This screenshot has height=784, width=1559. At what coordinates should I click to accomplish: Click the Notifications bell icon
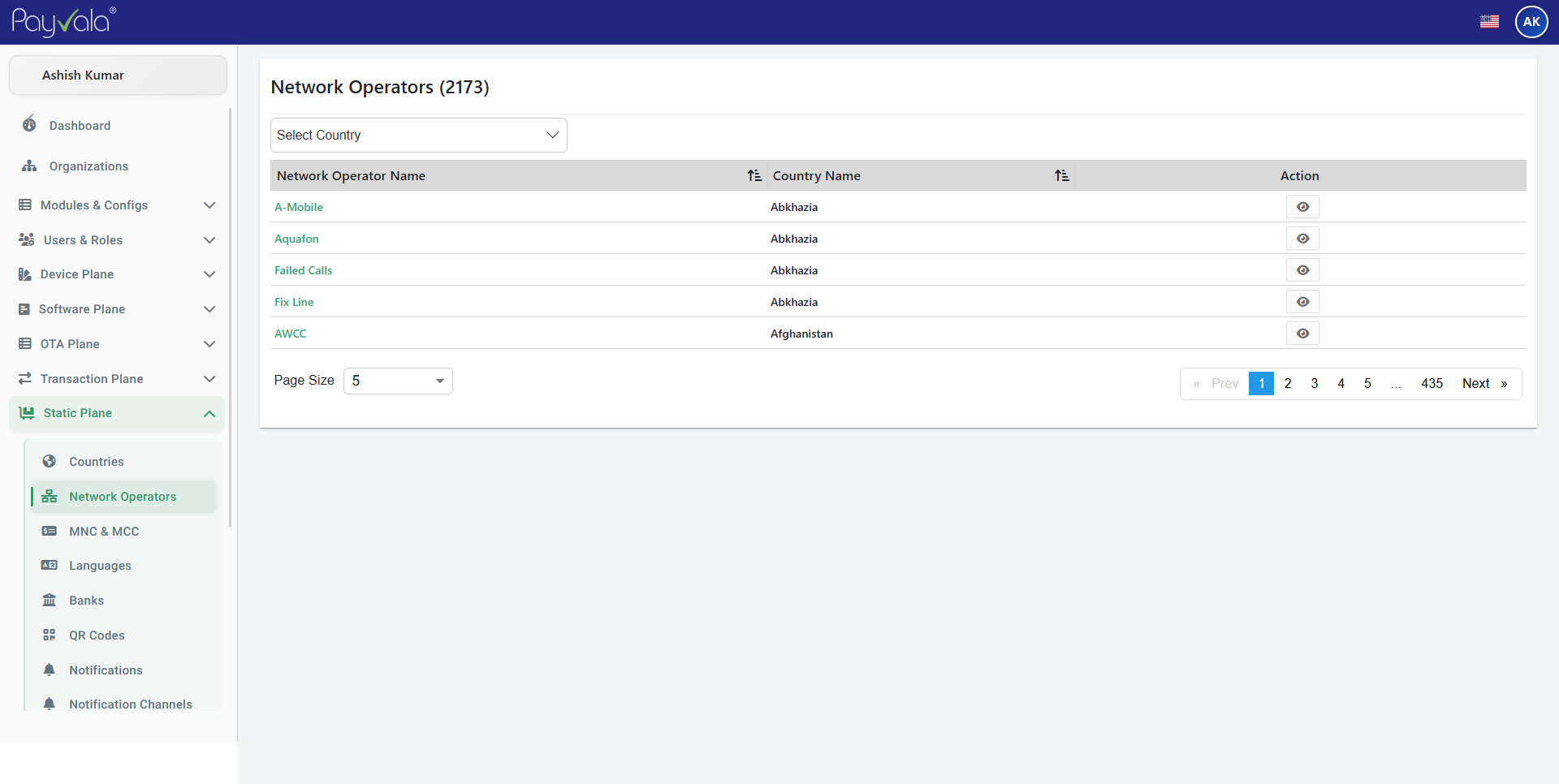[x=50, y=670]
